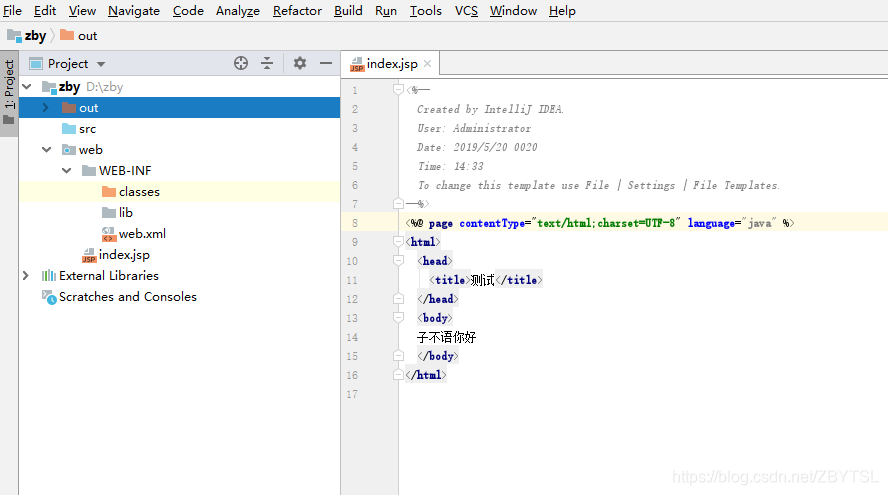Open the VCS menu
888x495 pixels.
click(x=466, y=11)
